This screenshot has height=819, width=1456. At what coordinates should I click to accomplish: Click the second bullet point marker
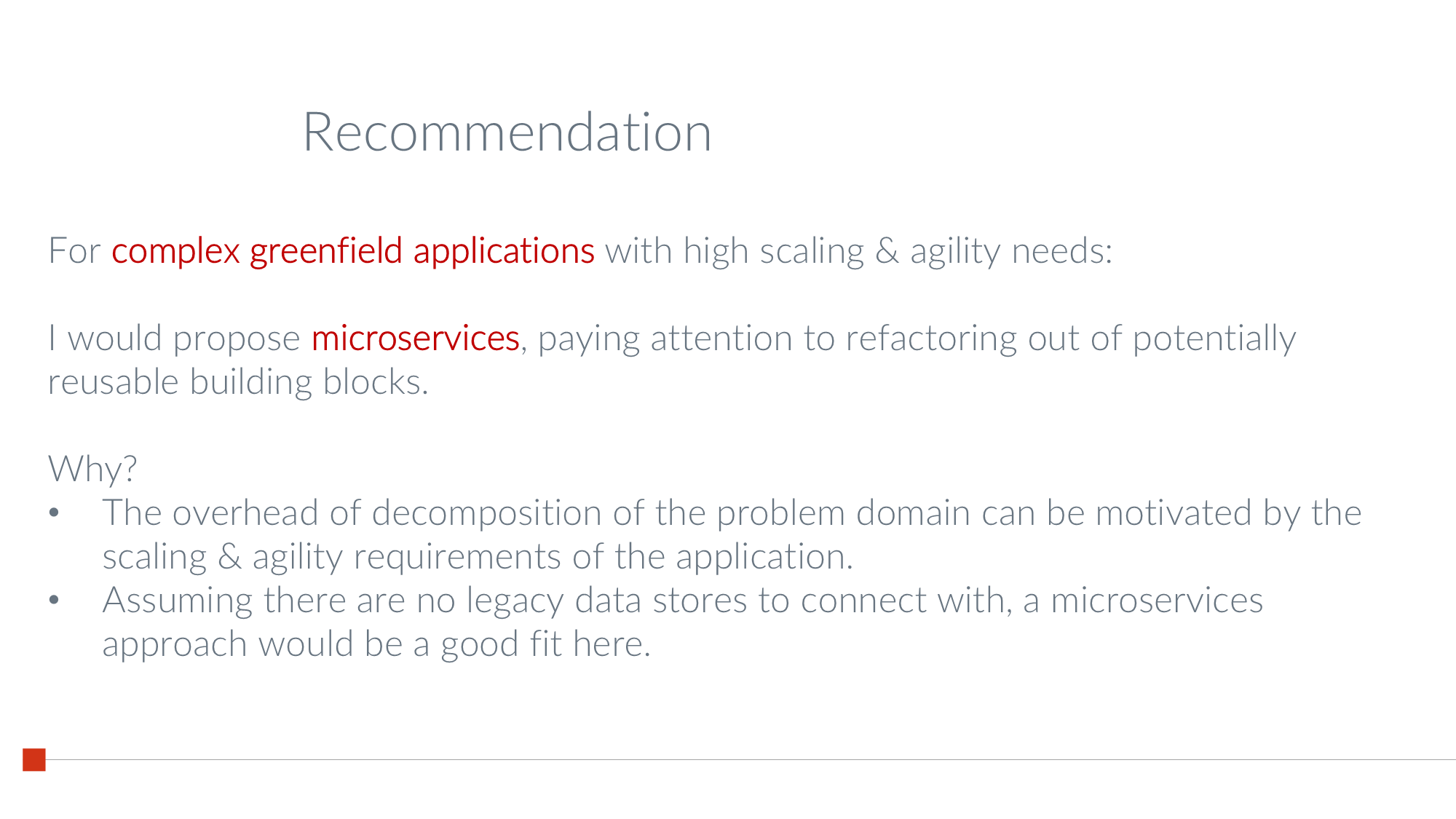54,601
